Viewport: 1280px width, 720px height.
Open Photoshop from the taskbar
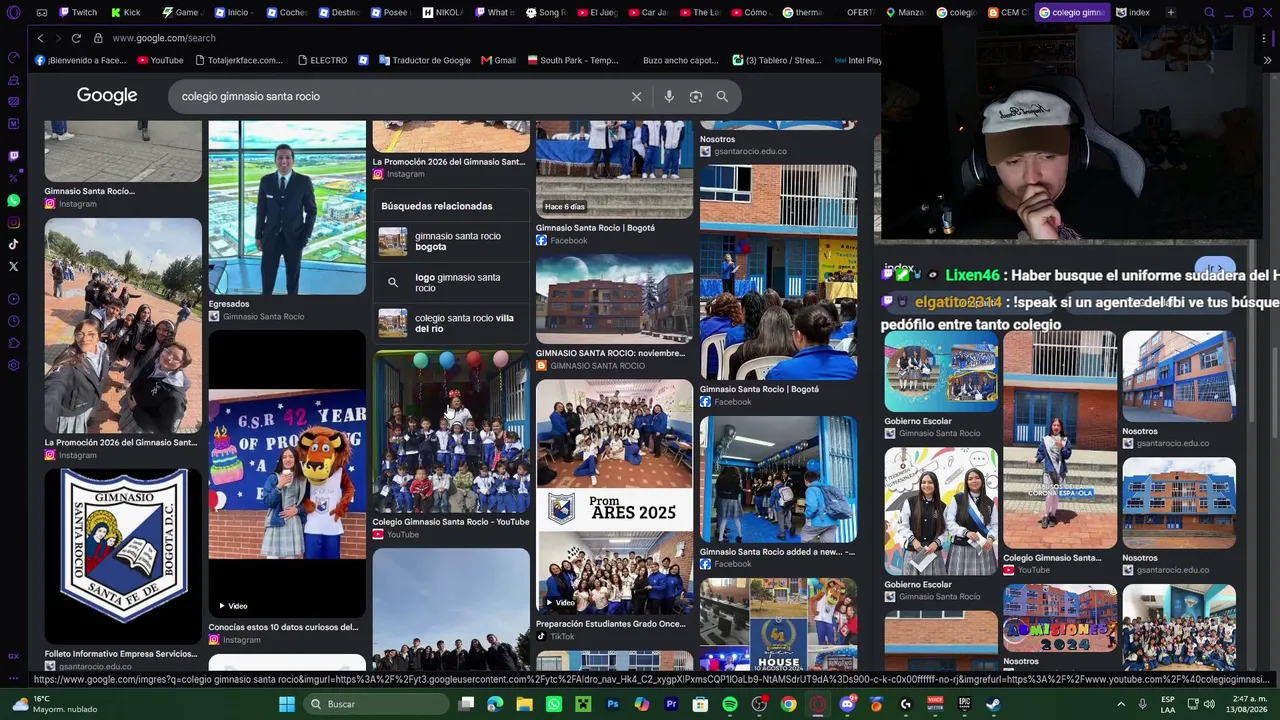coord(613,704)
